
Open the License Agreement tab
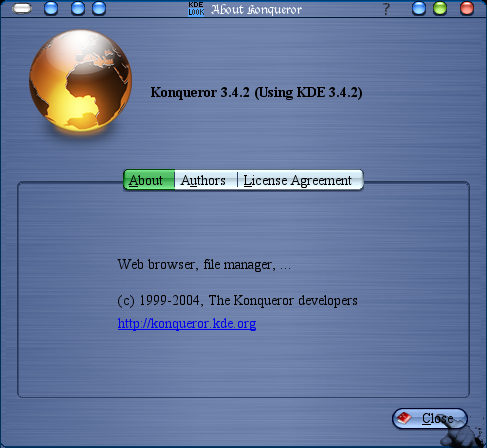tap(300, 180)
